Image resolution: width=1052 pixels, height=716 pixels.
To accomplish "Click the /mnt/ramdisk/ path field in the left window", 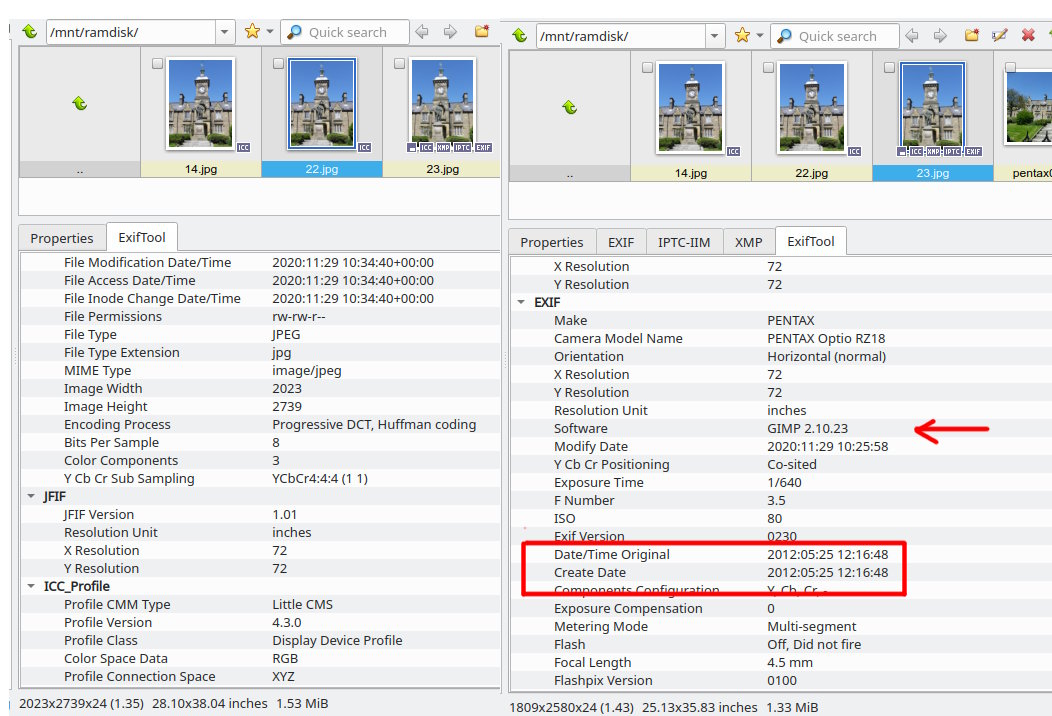I will pyautogui.click(x=131, y=32).
